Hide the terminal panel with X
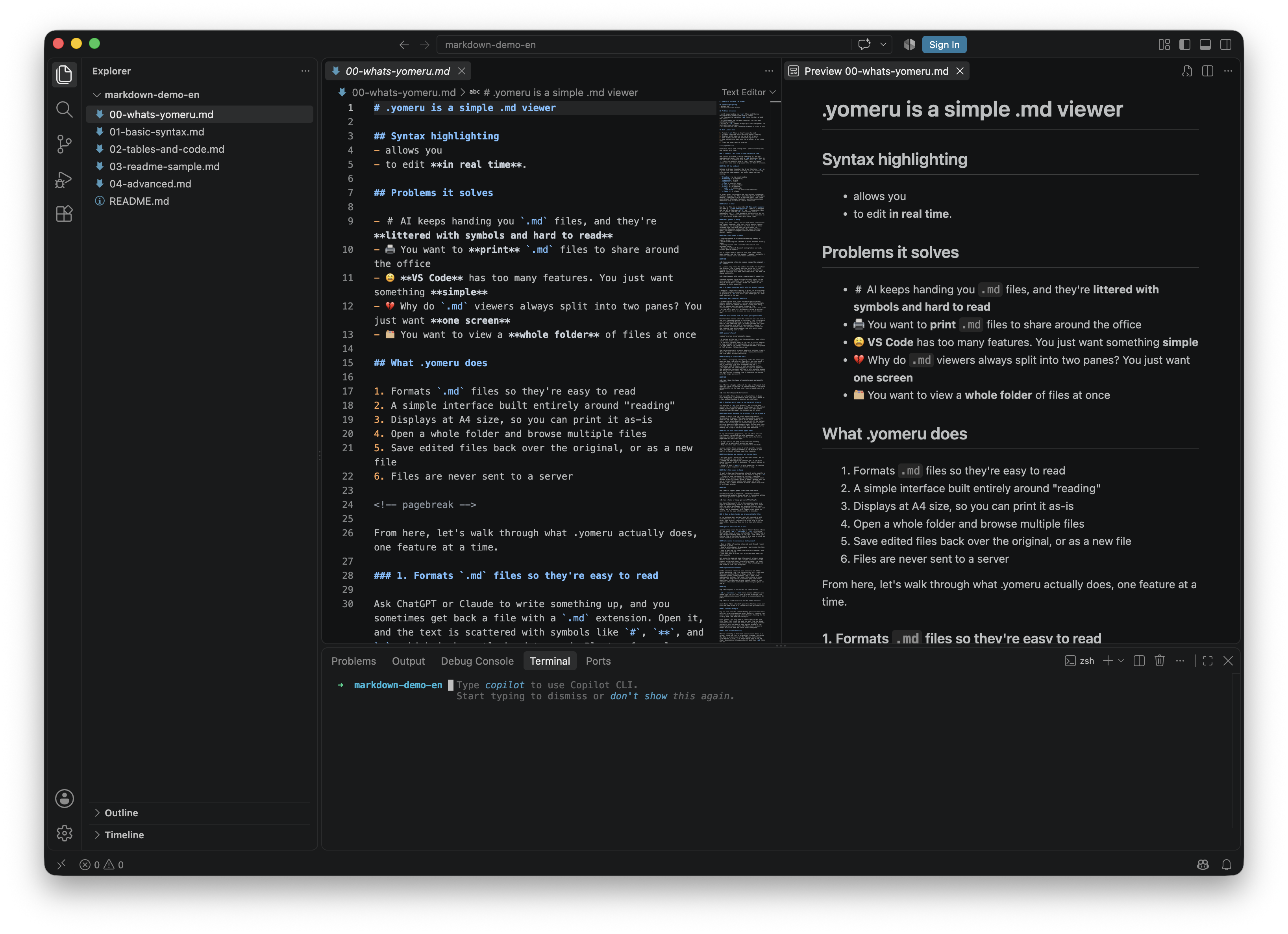This screenshot has height=934, width=1288. [x=1228, y=661]
